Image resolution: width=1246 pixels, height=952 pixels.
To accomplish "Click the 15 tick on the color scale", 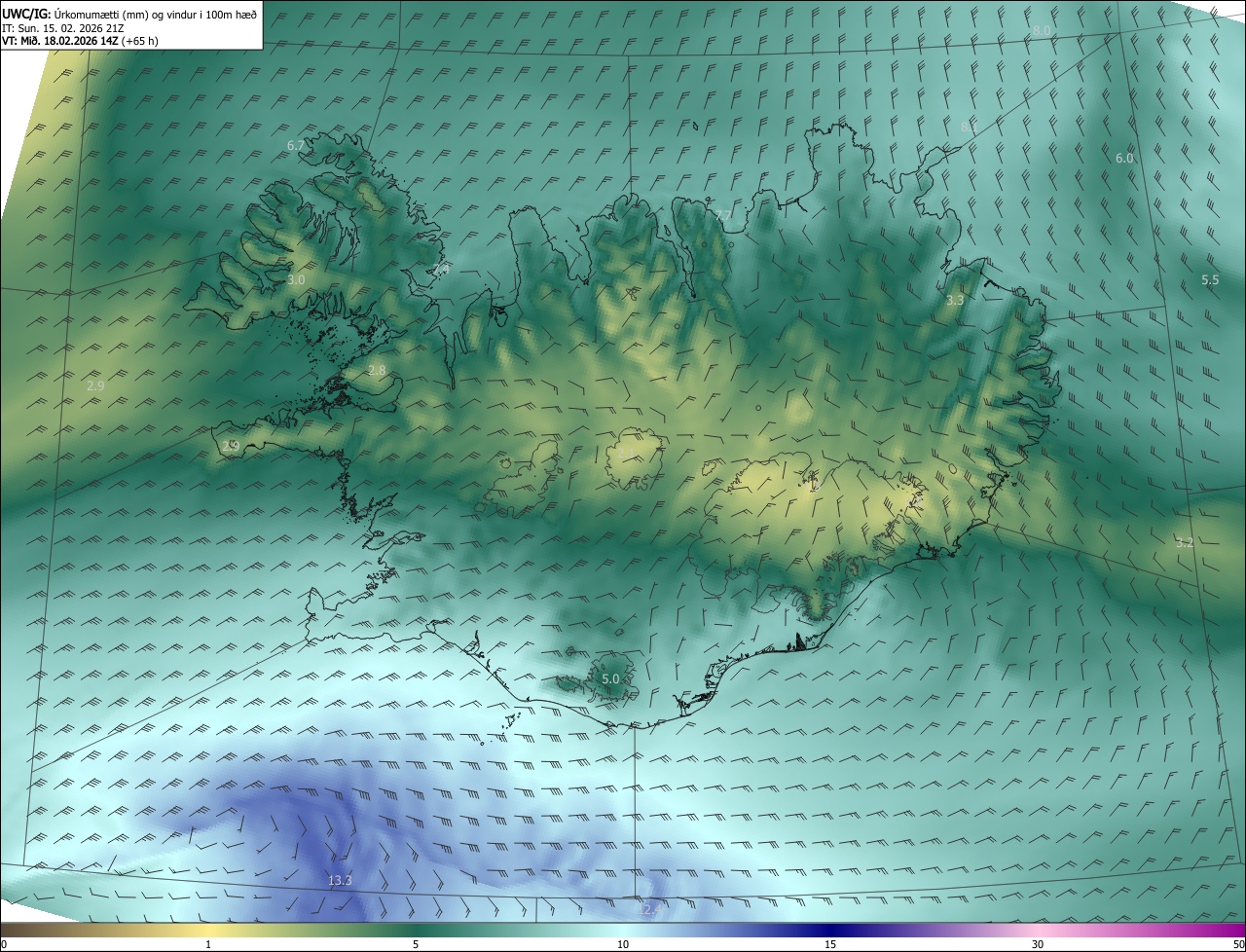I will (x=830, y=944).
